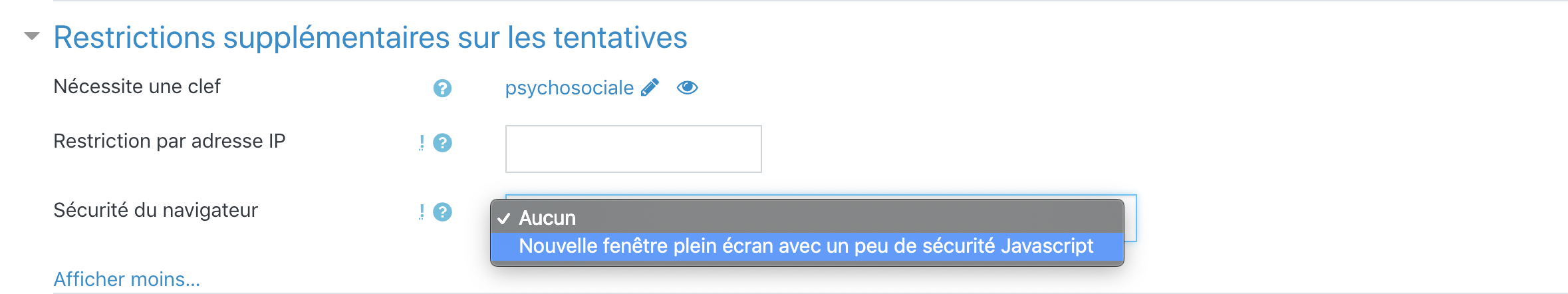1568x294 pixels.
Task: Click the browser security select box behind the list
Action: (1130, 218)
